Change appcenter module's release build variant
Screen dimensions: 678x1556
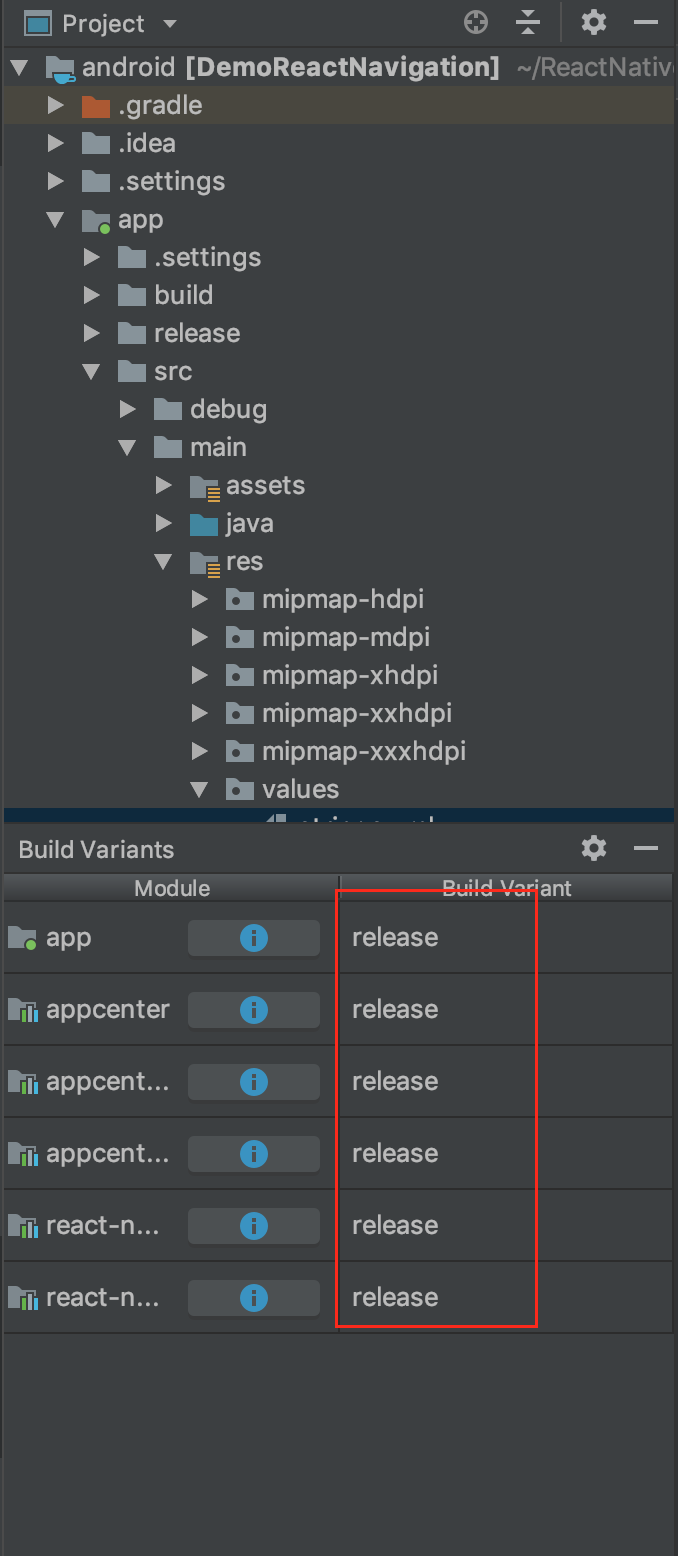(x=395, y=1010)
